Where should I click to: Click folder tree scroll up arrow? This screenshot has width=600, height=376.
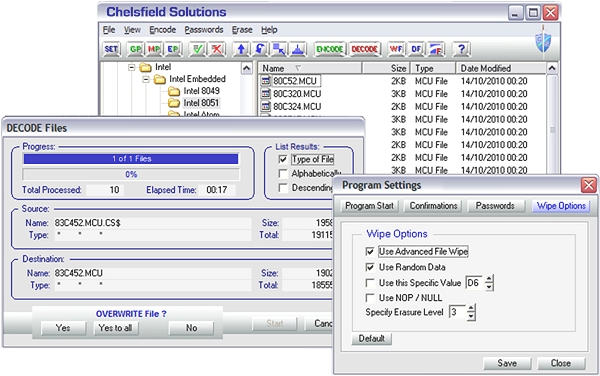click(247, 68)
